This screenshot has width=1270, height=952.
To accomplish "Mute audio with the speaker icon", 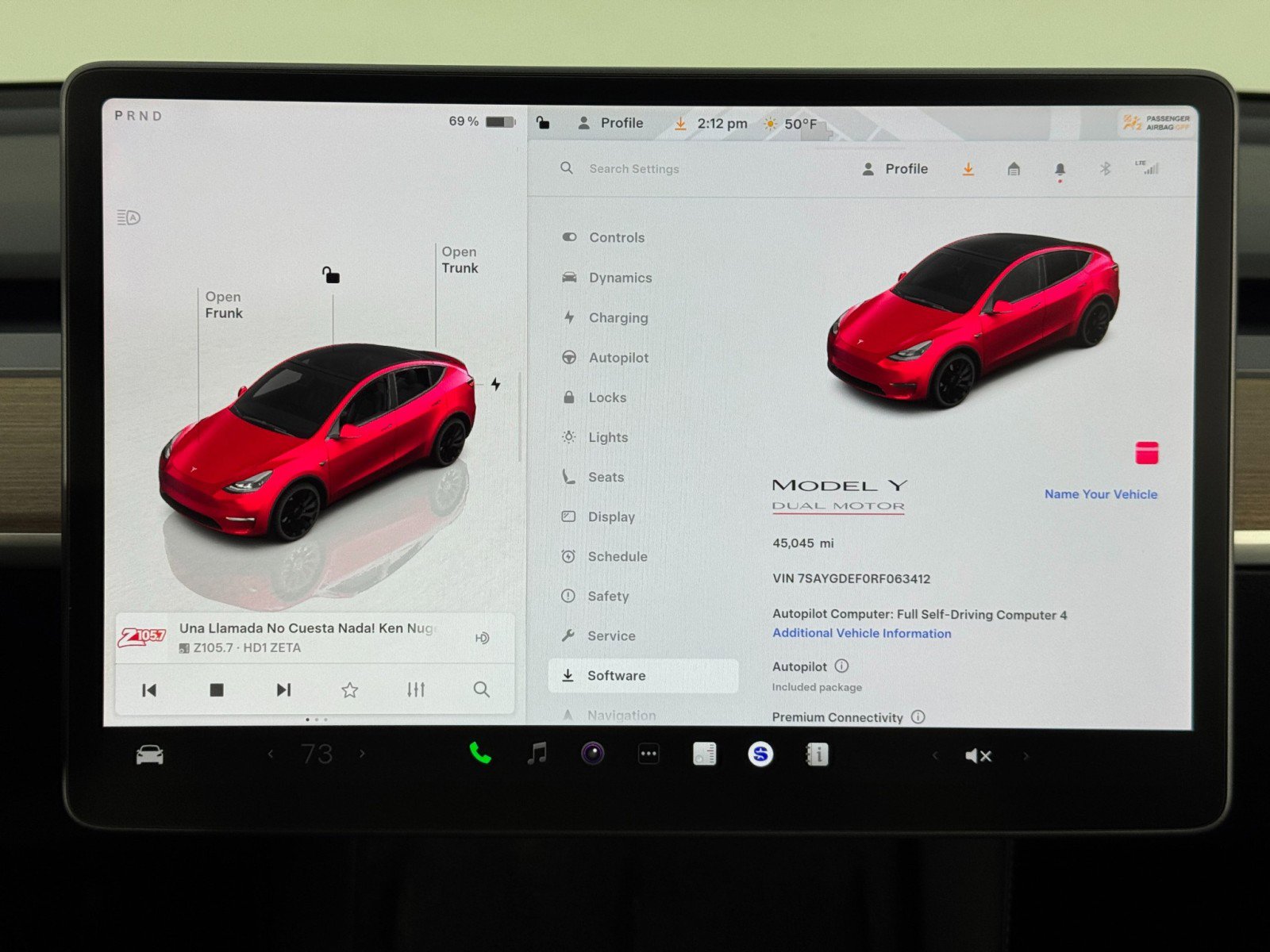I will [x=978, y=754].
